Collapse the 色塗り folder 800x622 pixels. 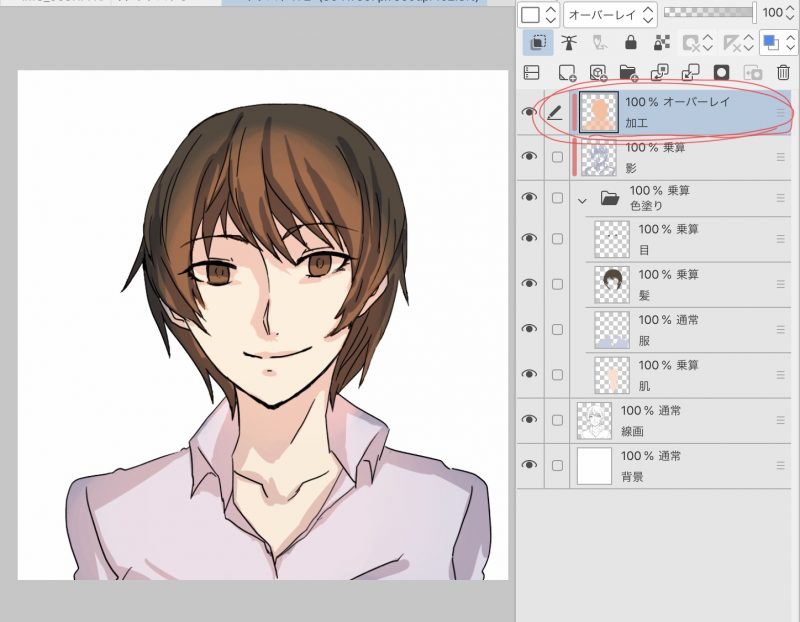point(583,199)
